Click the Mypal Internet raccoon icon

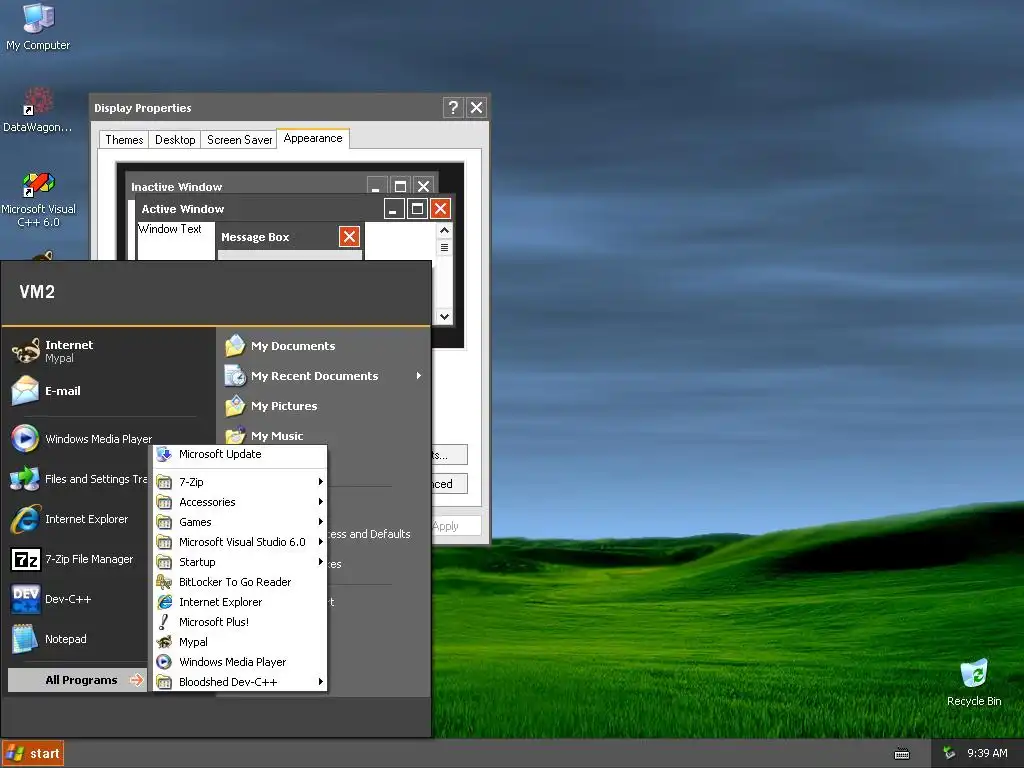[26, 351]
